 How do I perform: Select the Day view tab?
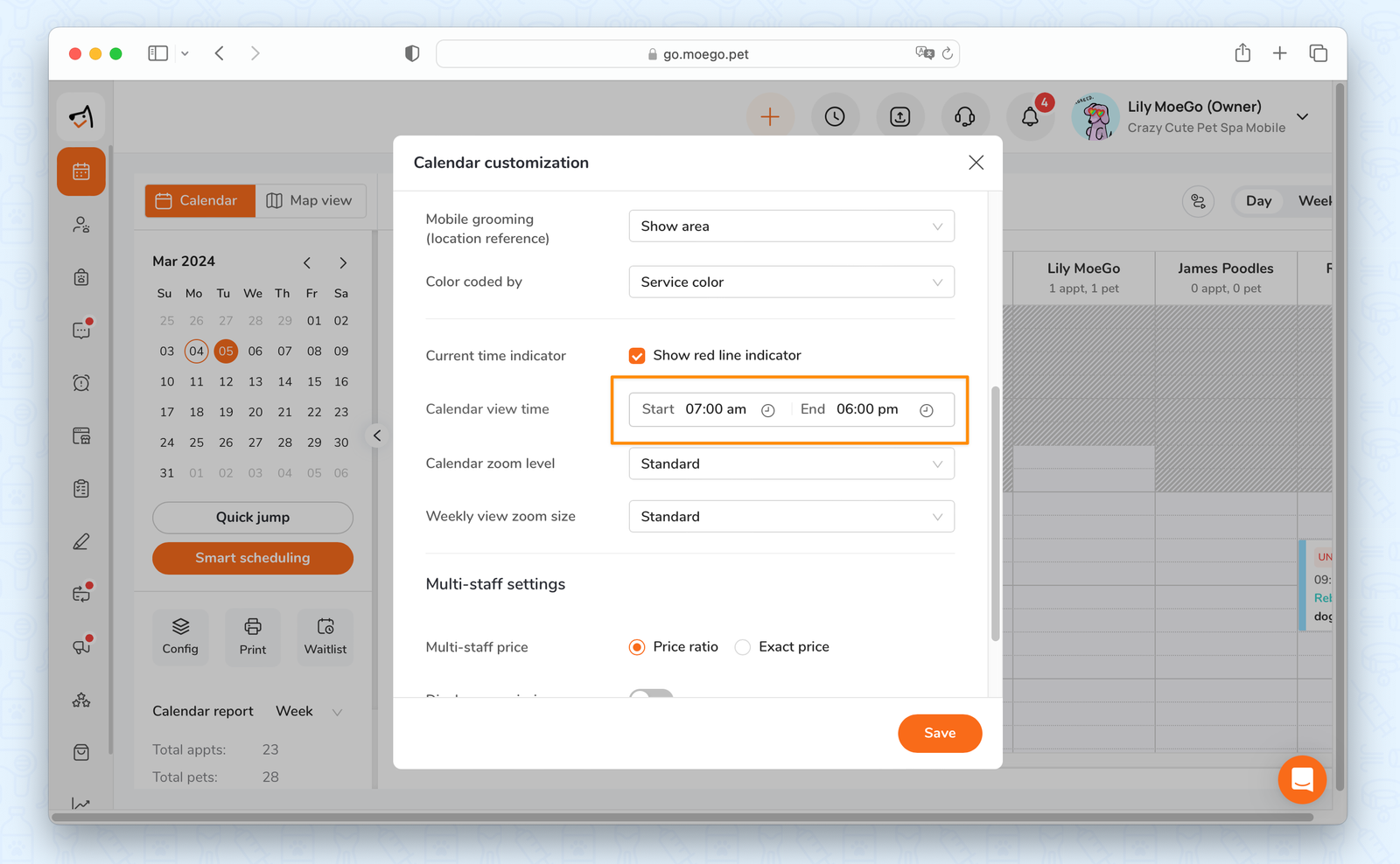click(x=1257, y=200)
